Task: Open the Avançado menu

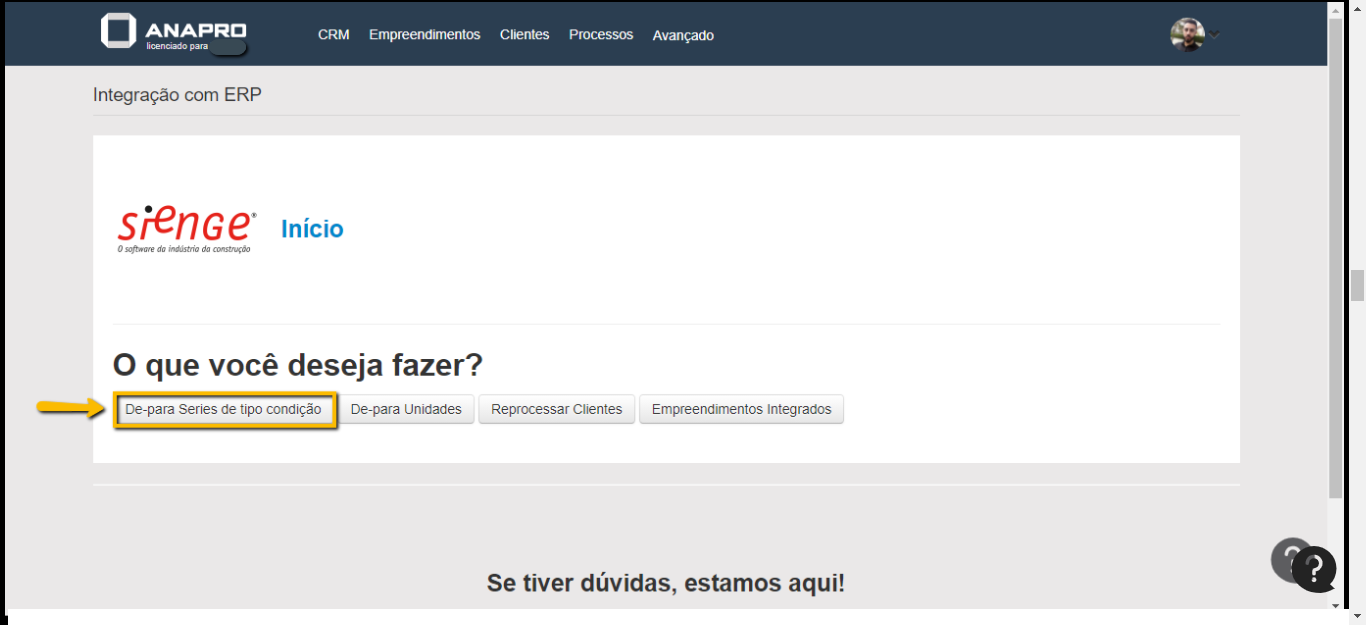Action: pos(683,36)
